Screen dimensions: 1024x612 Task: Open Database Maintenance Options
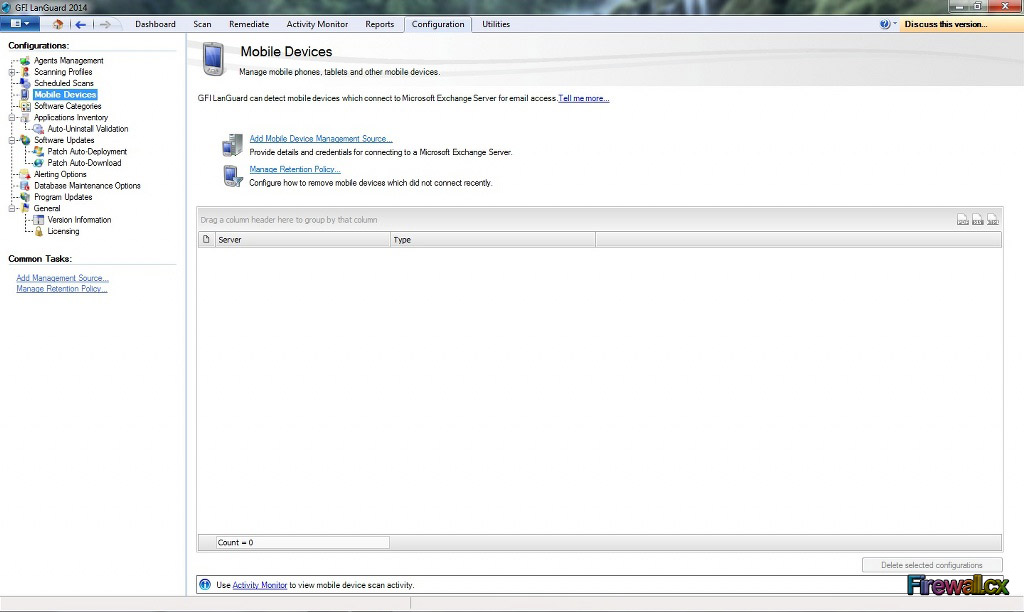pyautogui.click(x=87, y=185)
